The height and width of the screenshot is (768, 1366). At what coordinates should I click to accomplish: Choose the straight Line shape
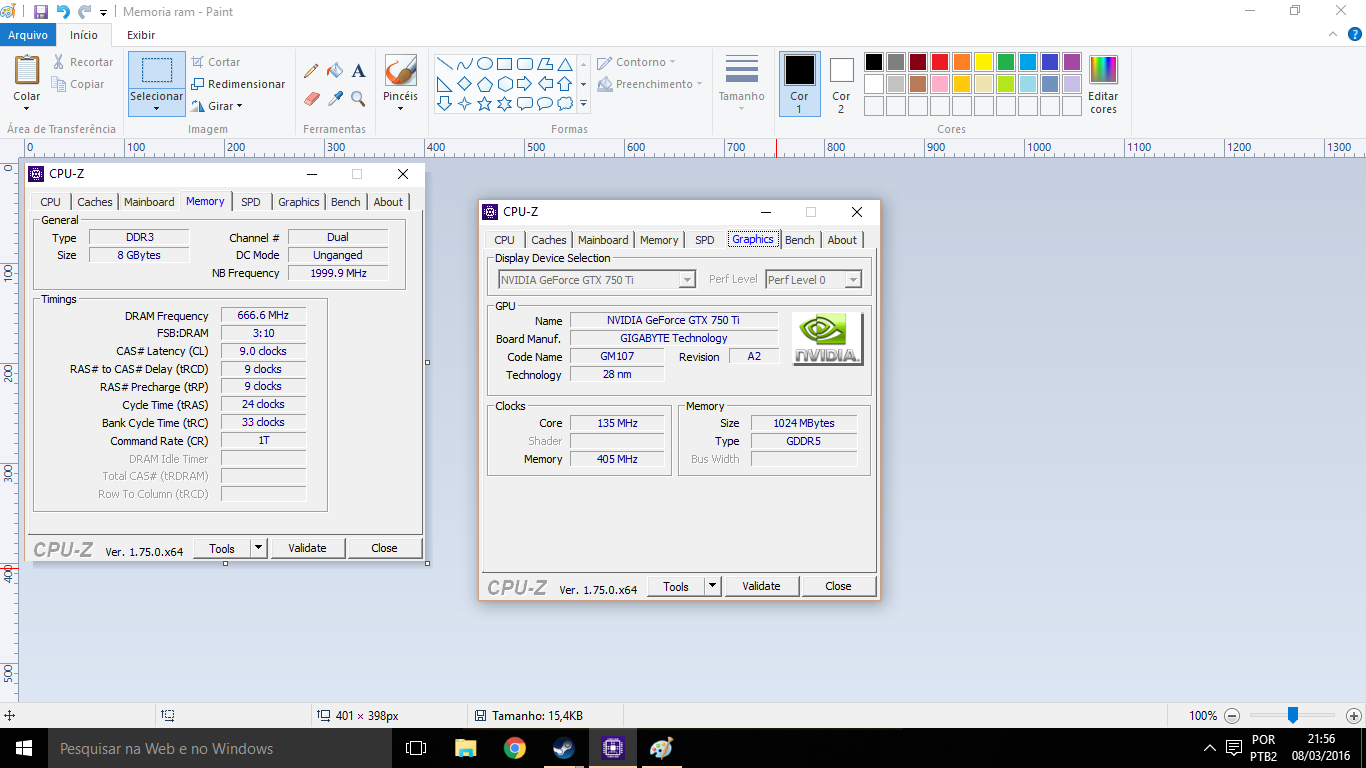[x=445, y=64]
